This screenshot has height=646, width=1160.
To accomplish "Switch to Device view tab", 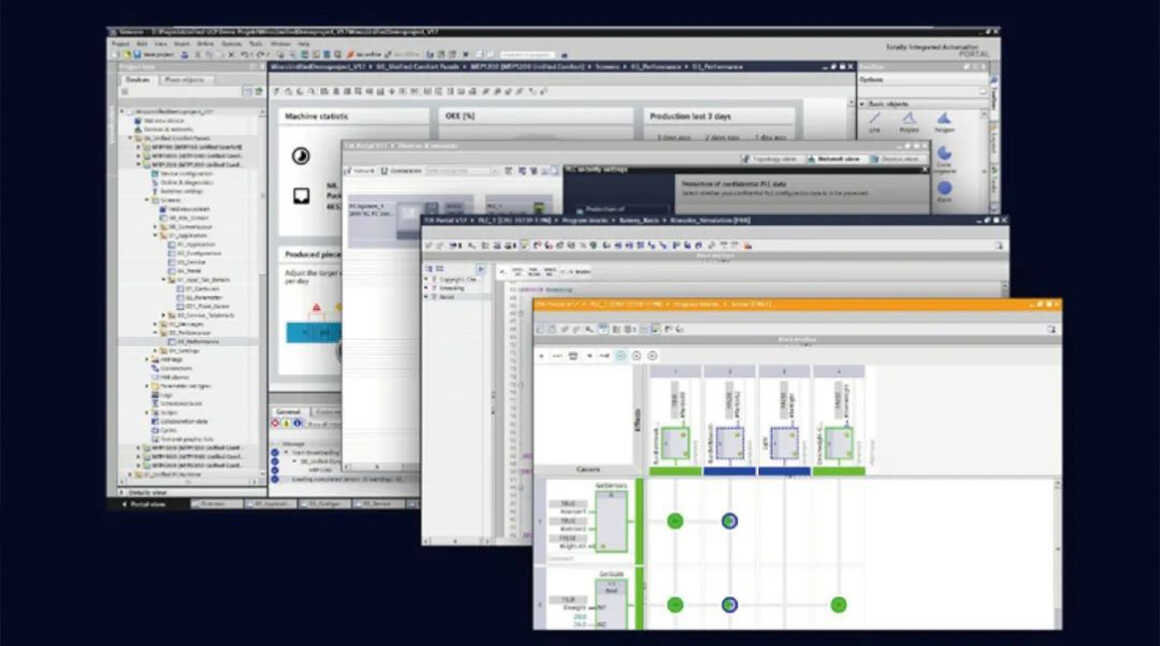I will click(x=896, y=159).
